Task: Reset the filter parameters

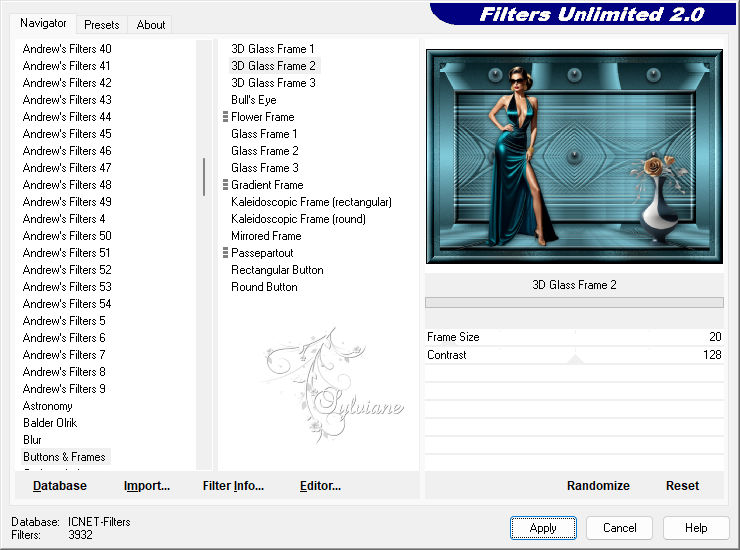Action: tap(682, 485)
